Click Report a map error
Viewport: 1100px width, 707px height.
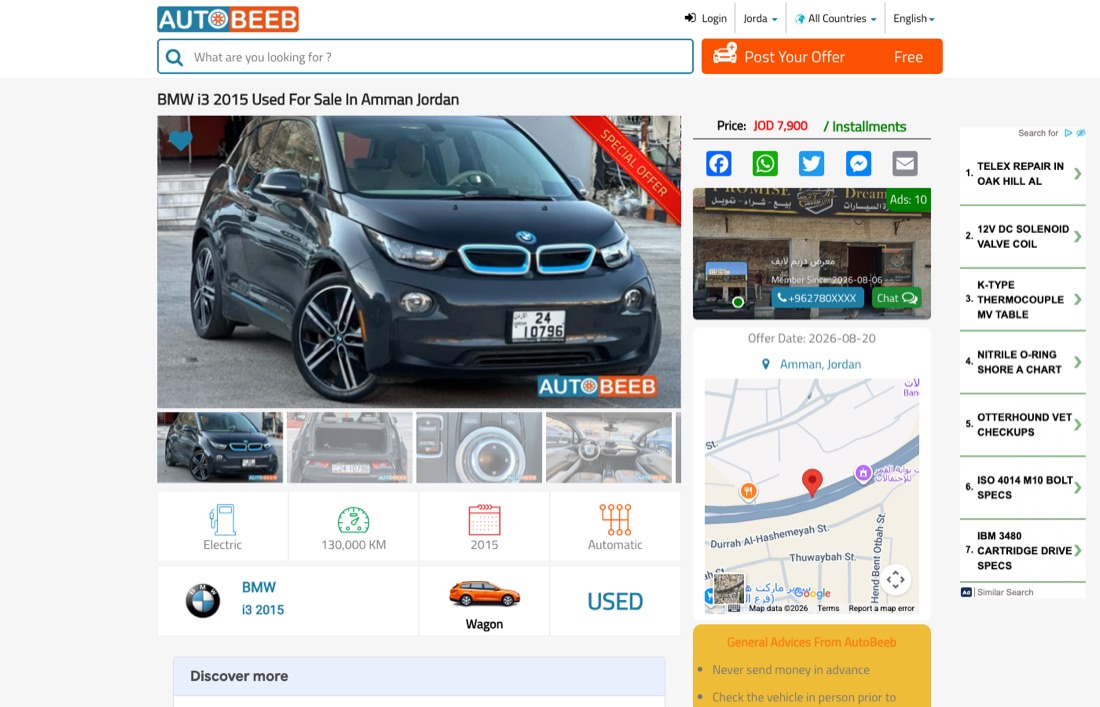(881, 609)
